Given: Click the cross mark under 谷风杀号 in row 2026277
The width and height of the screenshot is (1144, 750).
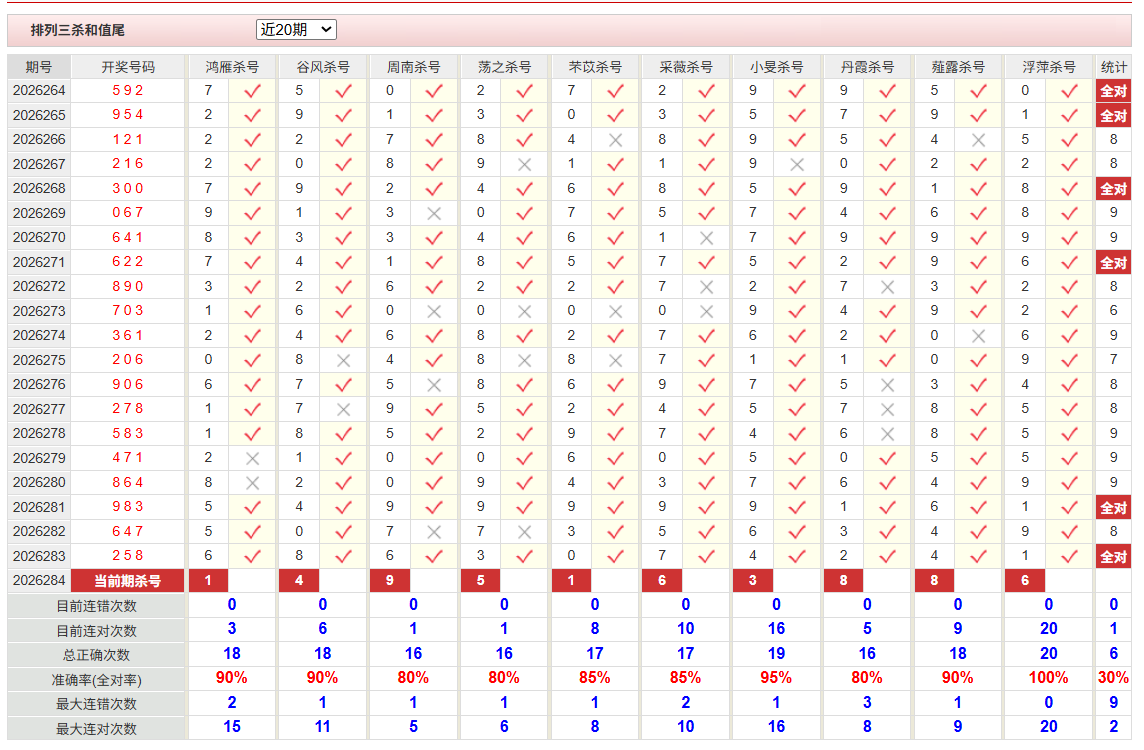Looking at the screenshot, I should point(344,410).
